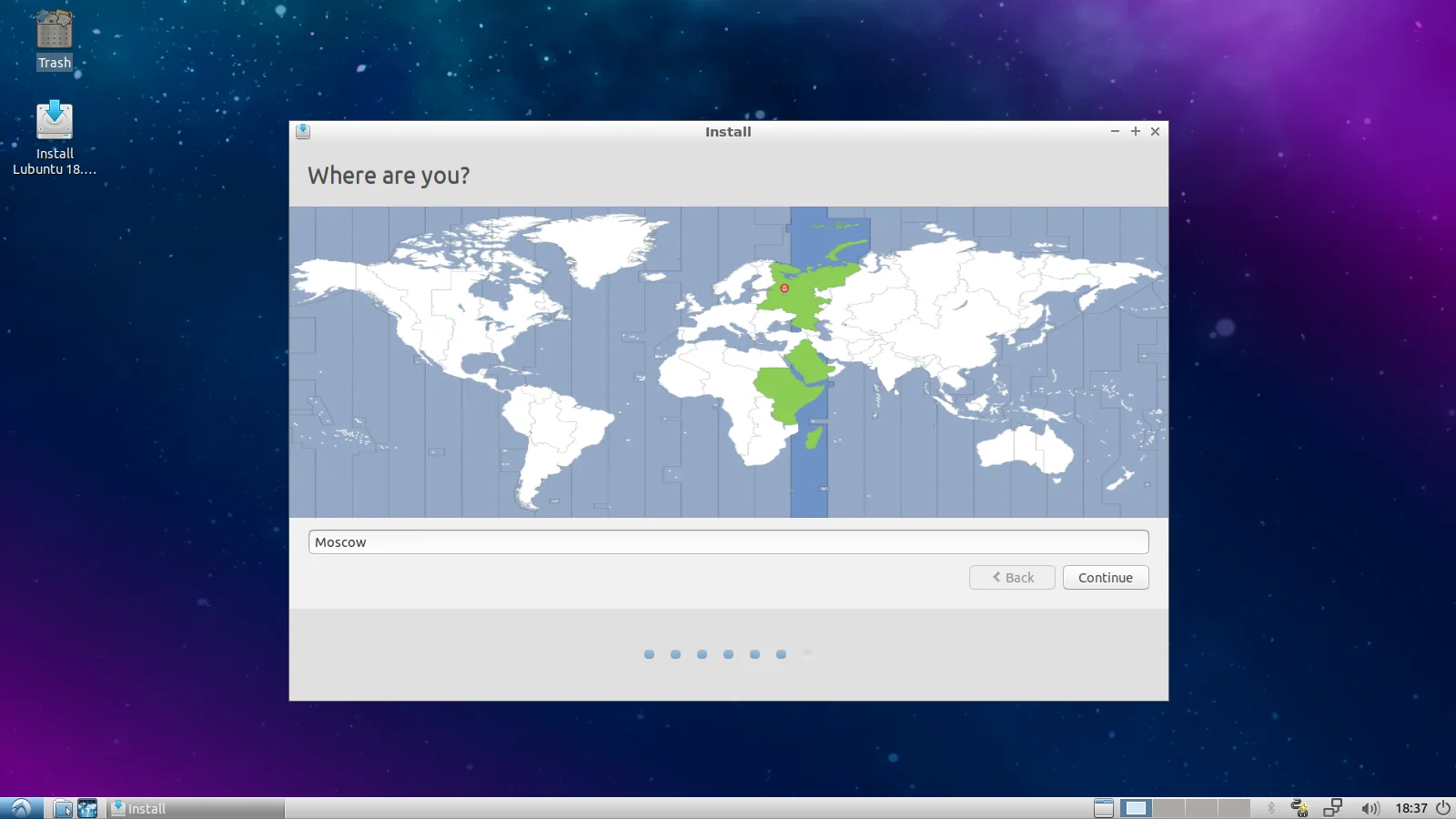Launch the file manager from the panel
This screenshot has width=1456, height=819.
pos(63,808)
